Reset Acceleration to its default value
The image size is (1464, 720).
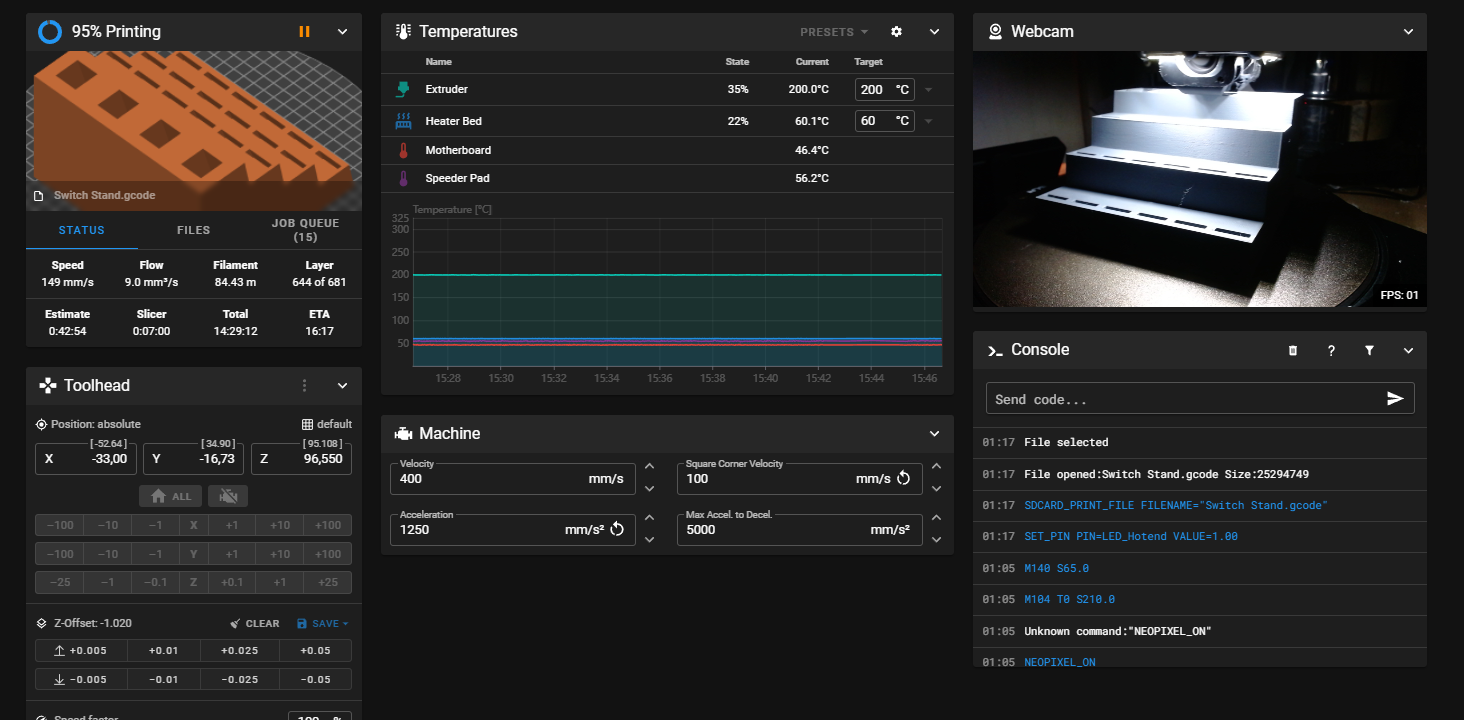coord(617,530)
